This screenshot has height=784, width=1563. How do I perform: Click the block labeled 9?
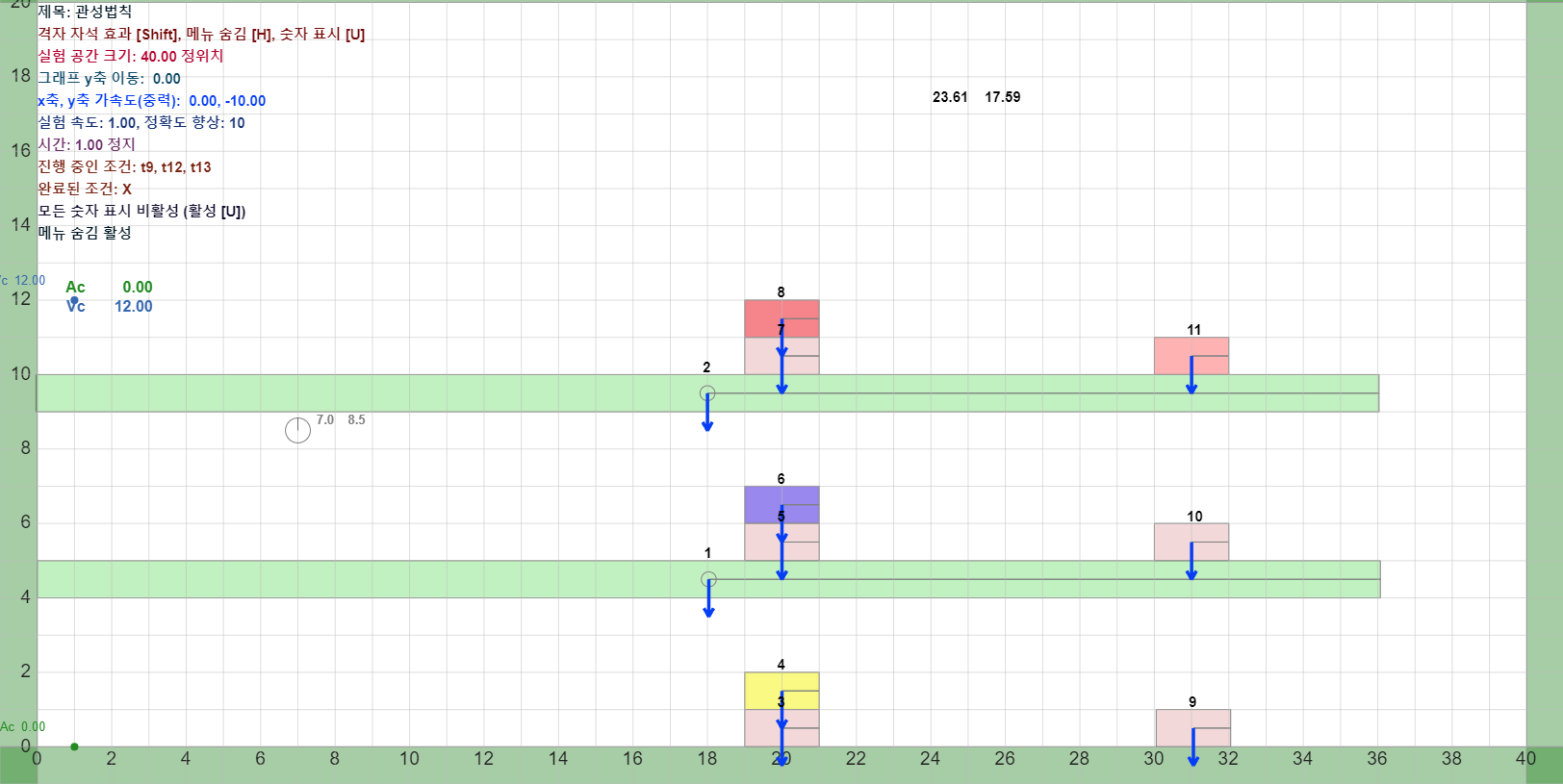tap(1193, 728)
